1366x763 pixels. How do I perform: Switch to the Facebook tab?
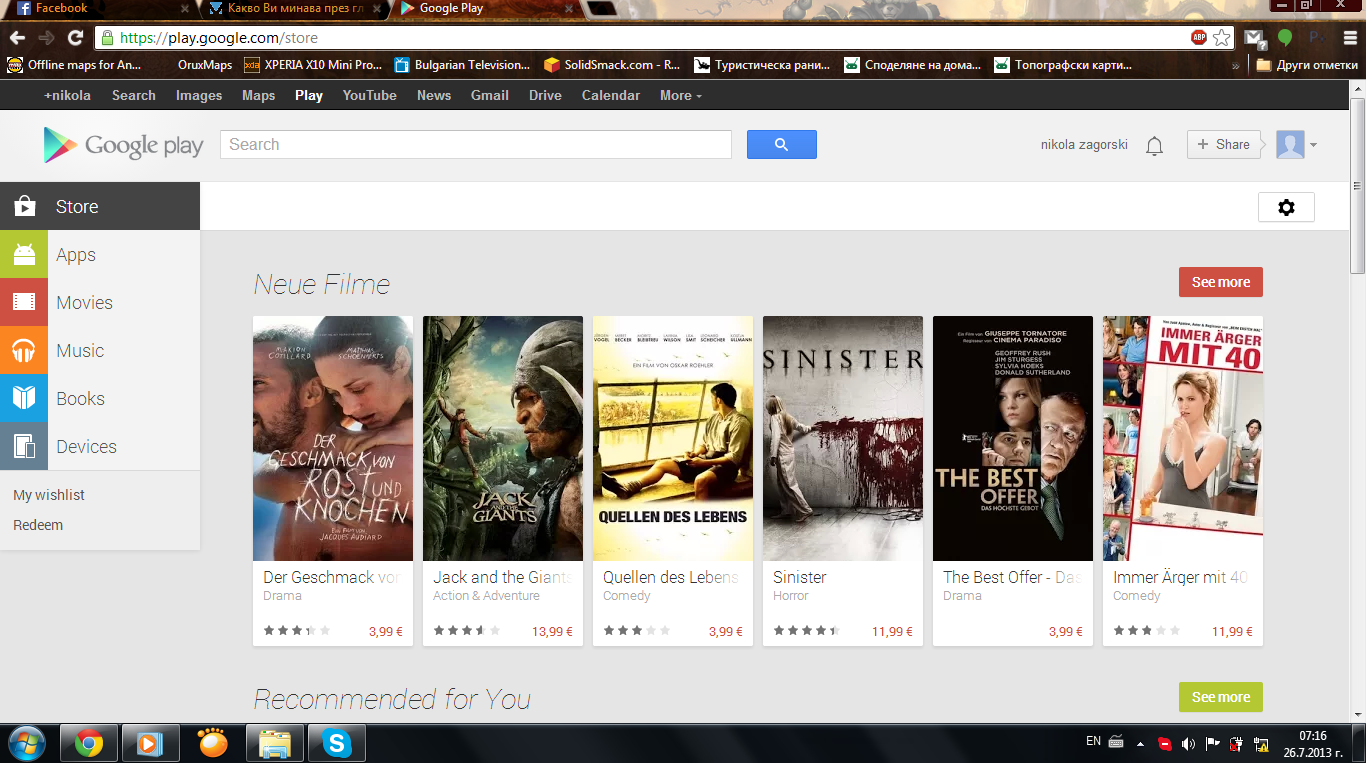[x=98, y=9]
